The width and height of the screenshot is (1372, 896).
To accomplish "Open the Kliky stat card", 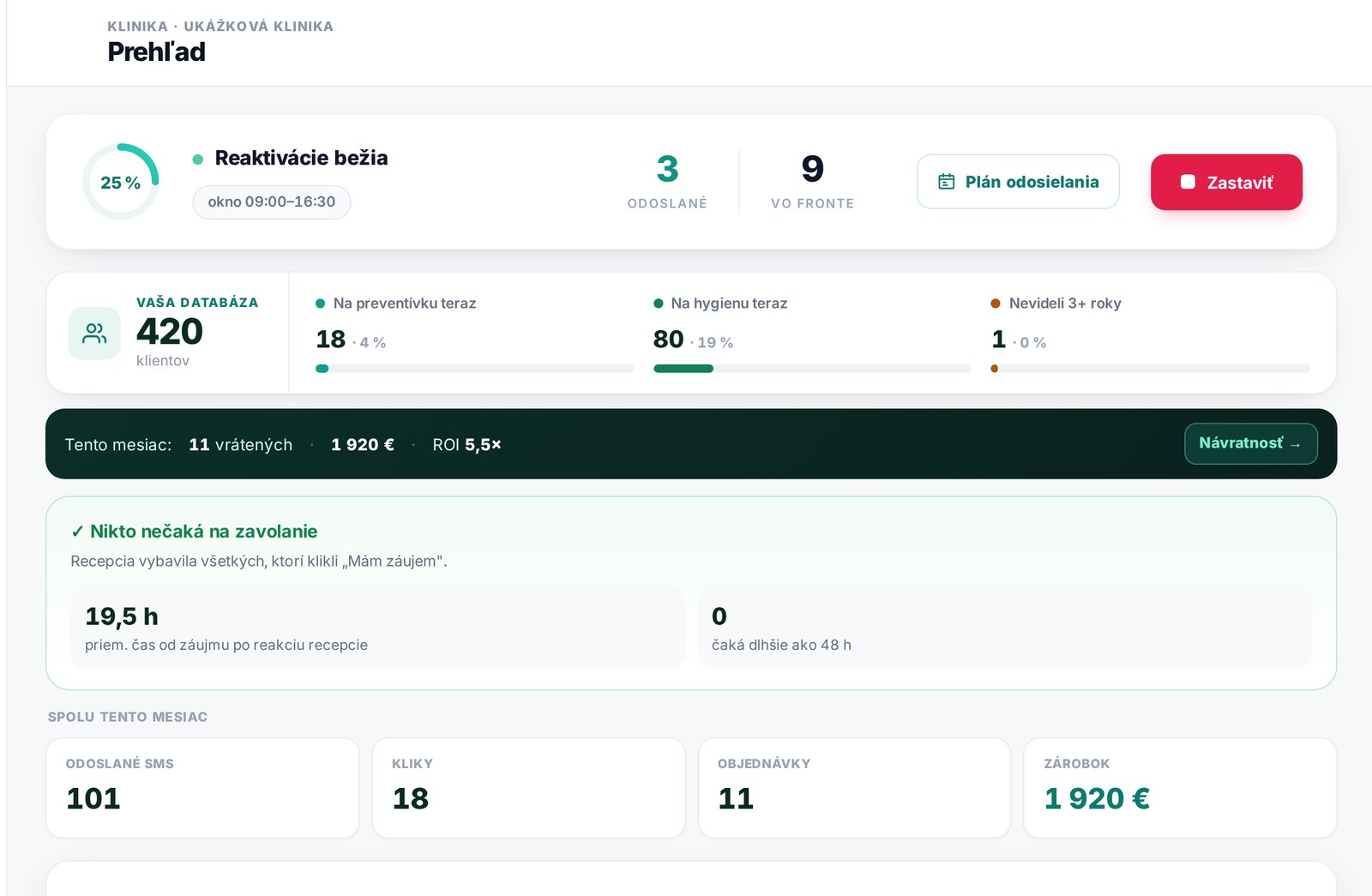I will point(528,788).
